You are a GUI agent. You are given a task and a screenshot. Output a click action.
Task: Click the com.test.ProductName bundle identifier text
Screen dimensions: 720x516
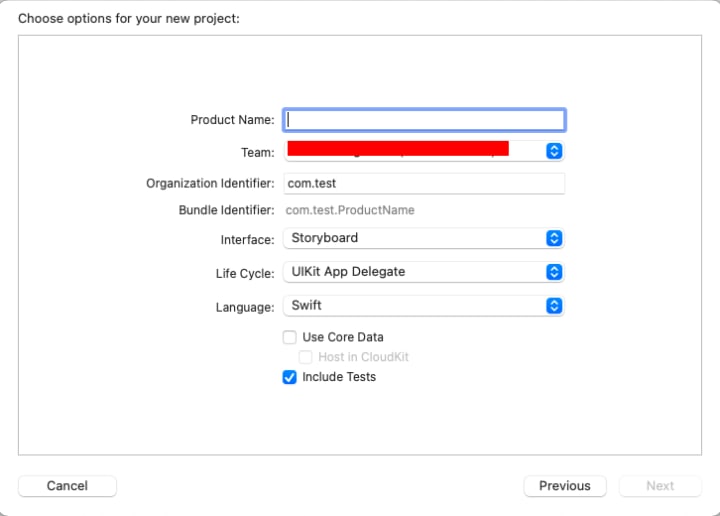(350, 210)
